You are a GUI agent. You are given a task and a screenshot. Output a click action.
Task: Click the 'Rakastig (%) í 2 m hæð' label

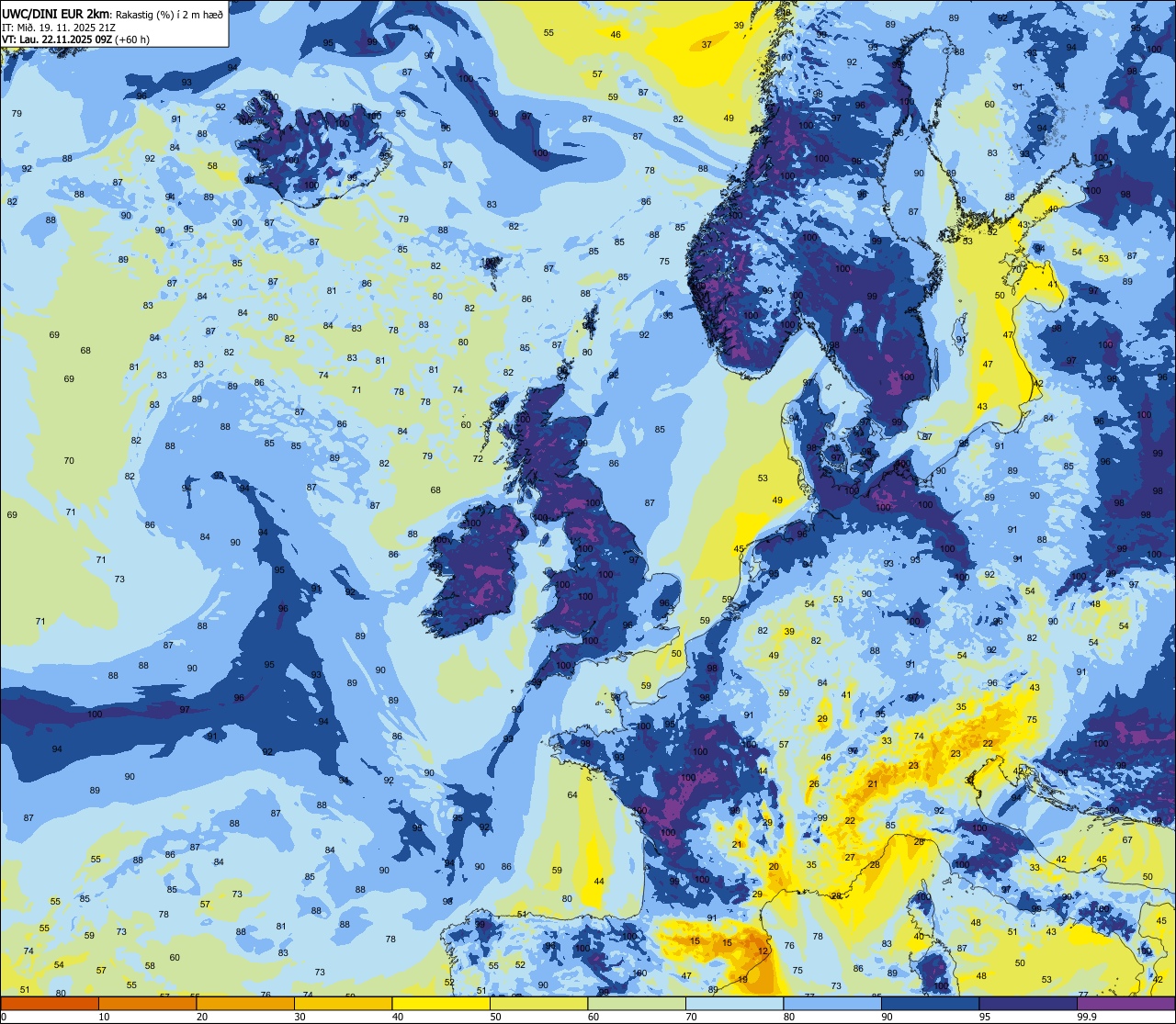point(168,14)
